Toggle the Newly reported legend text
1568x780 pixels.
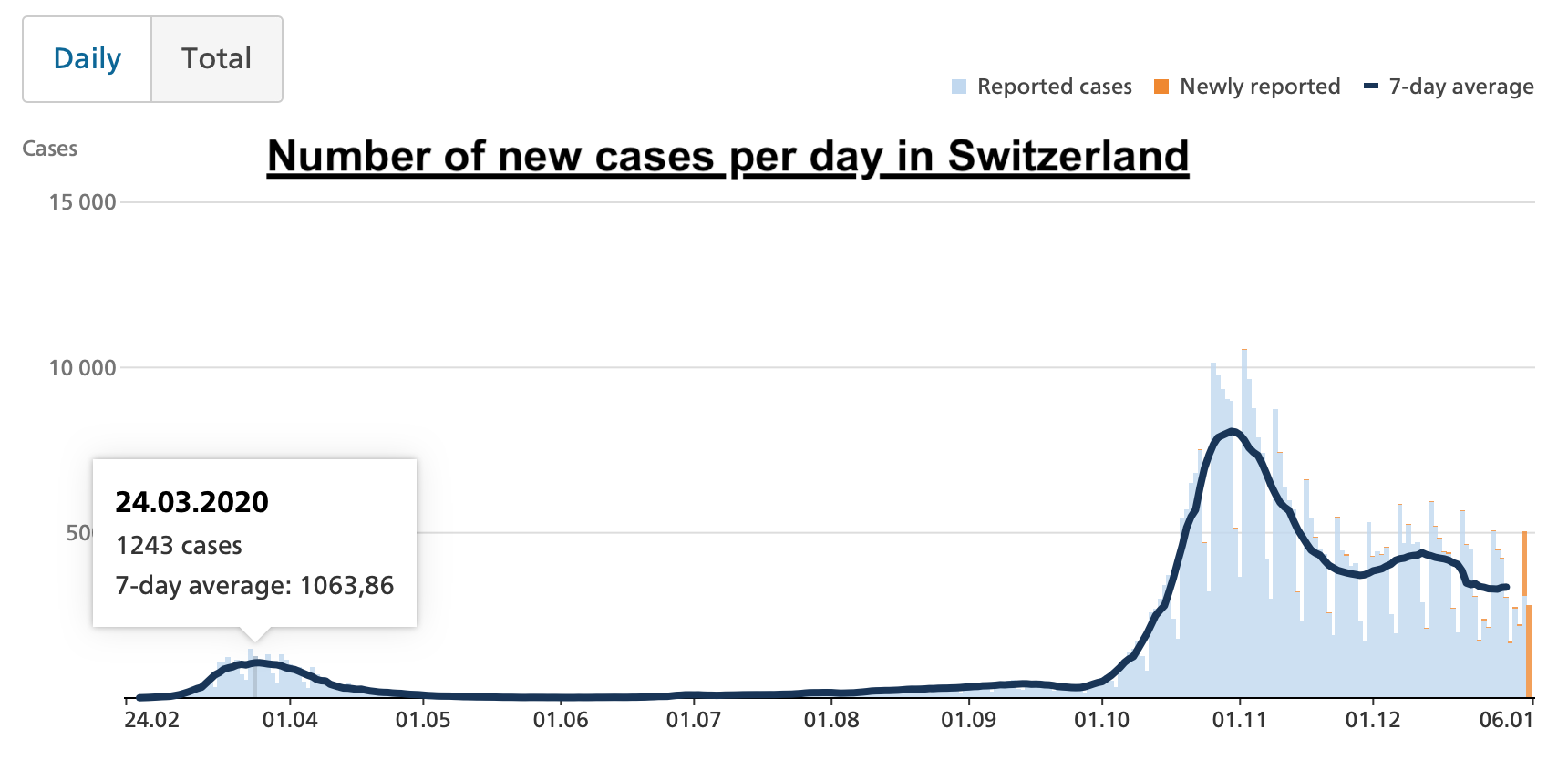1260,87
